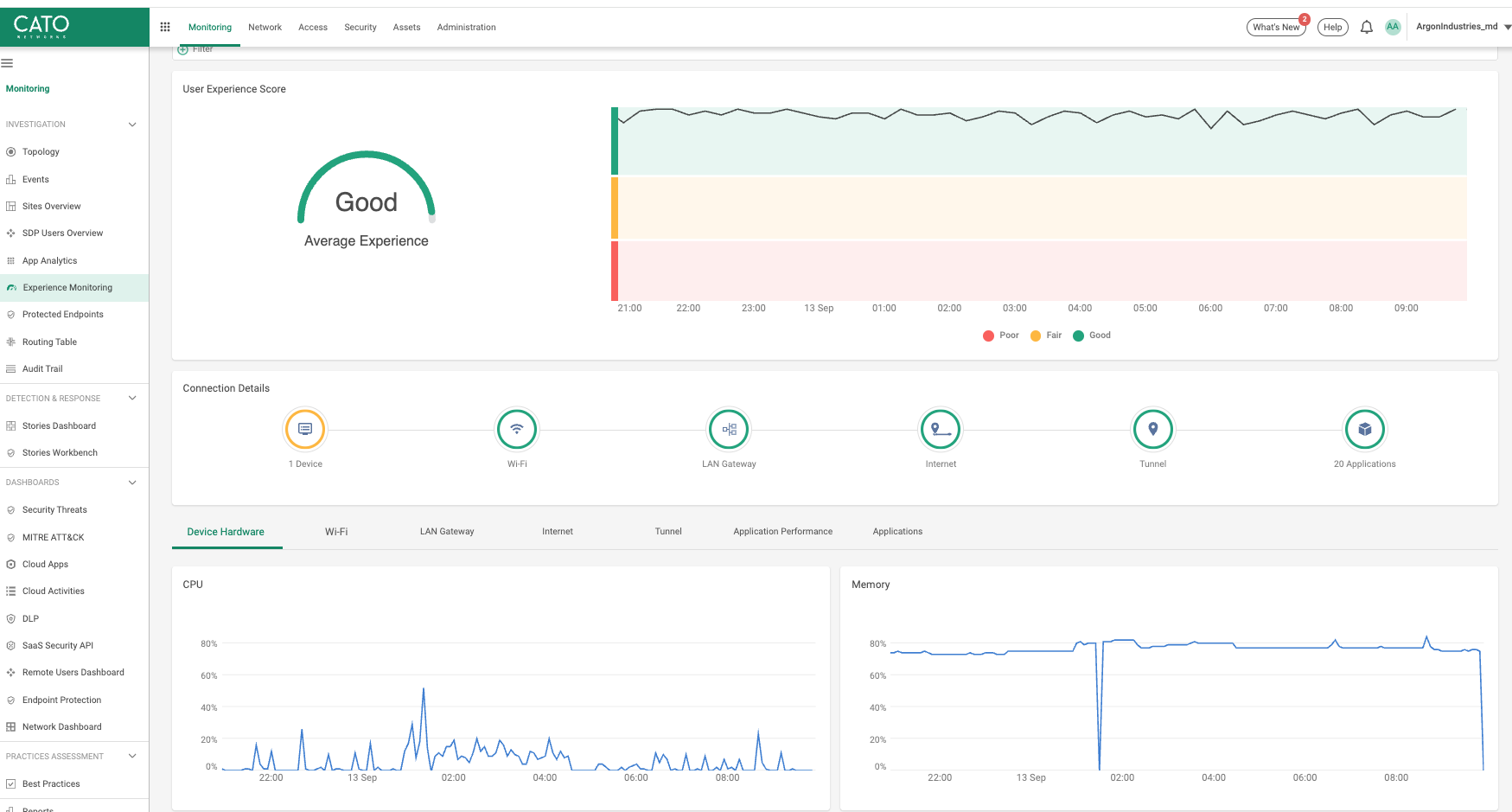Open the notifications bell
Screen dimensions: 1512x812
click(x=1366, y=28)
